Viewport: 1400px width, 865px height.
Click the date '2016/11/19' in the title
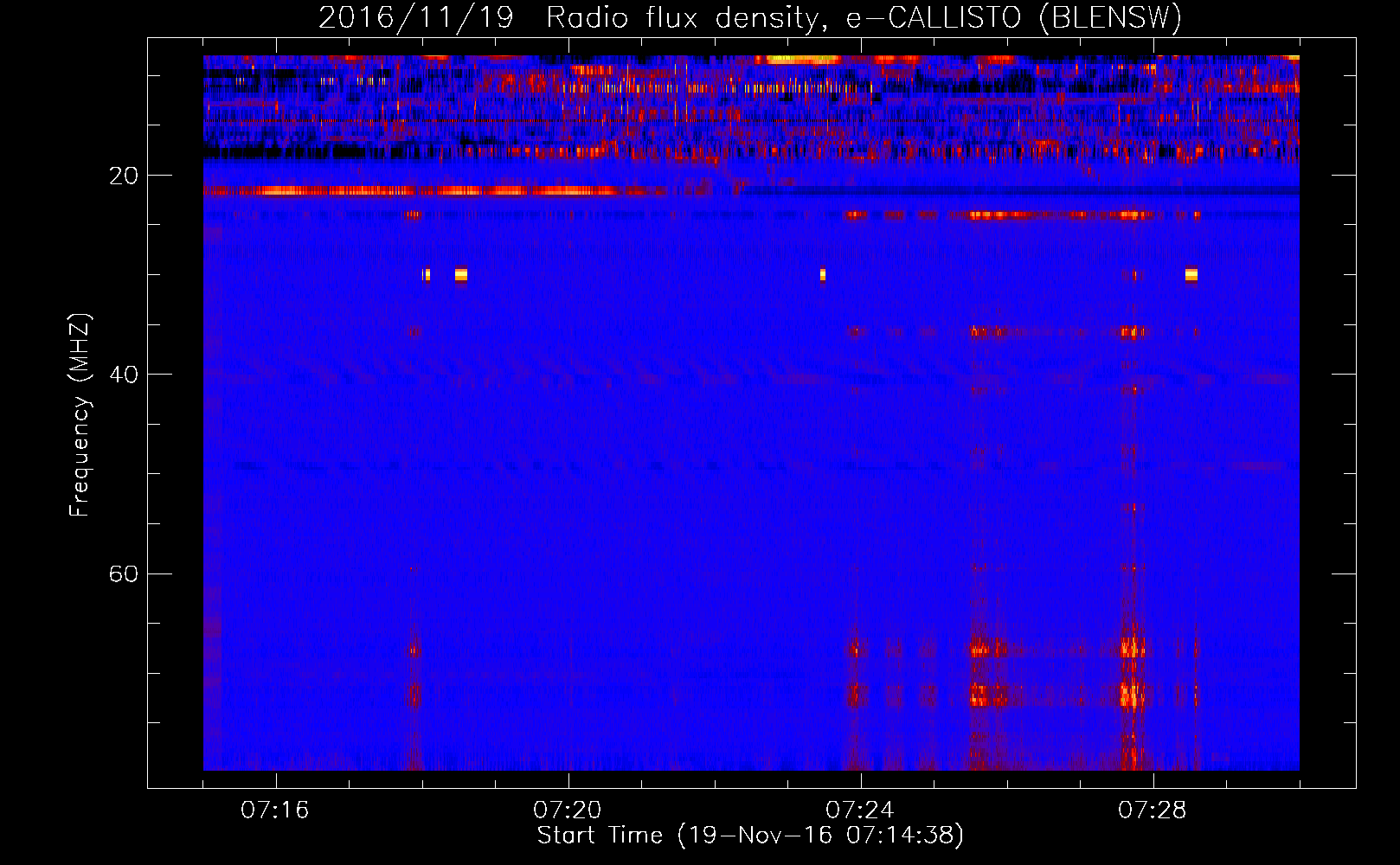pos(416,18)
